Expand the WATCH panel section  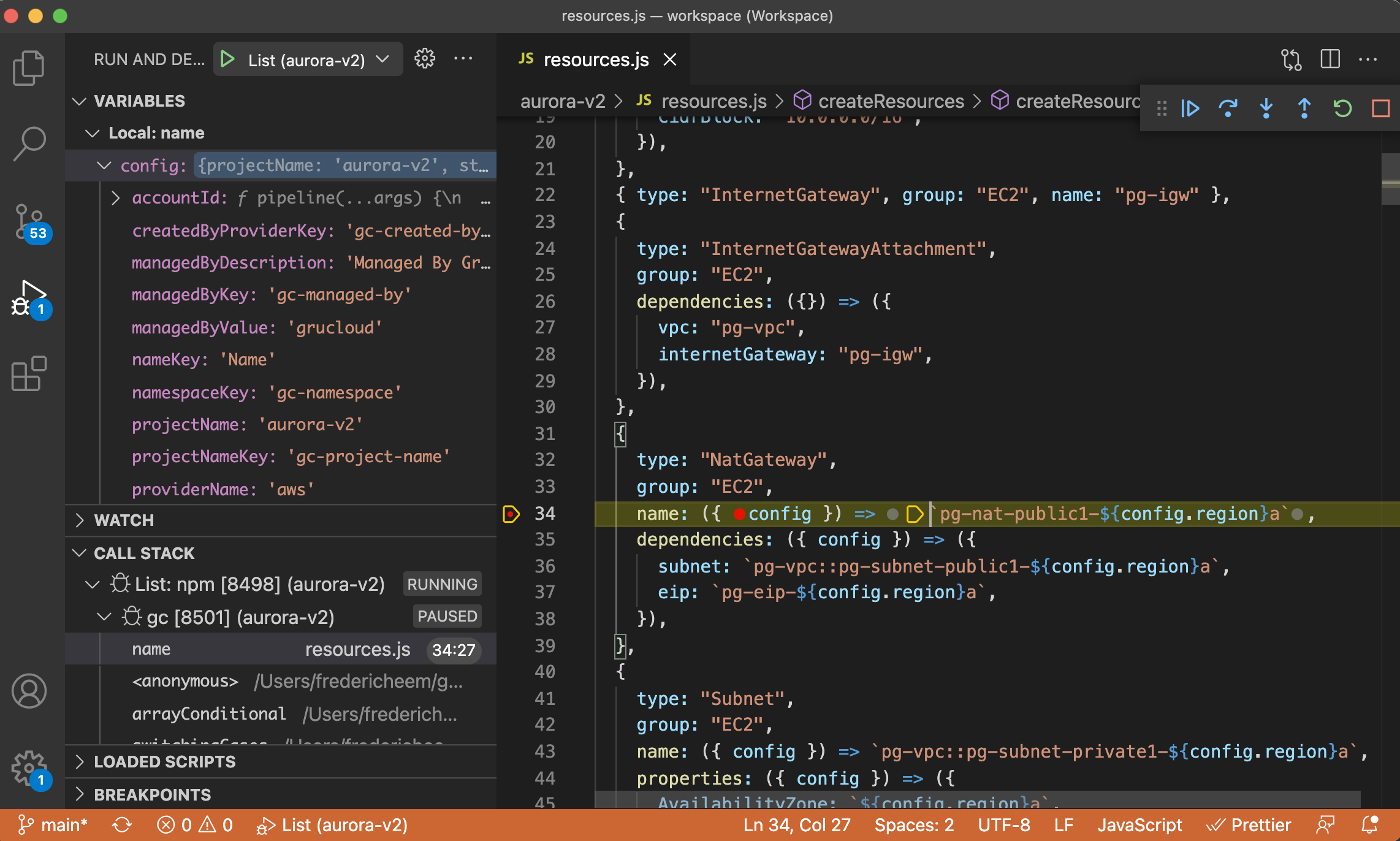(80, 520)
